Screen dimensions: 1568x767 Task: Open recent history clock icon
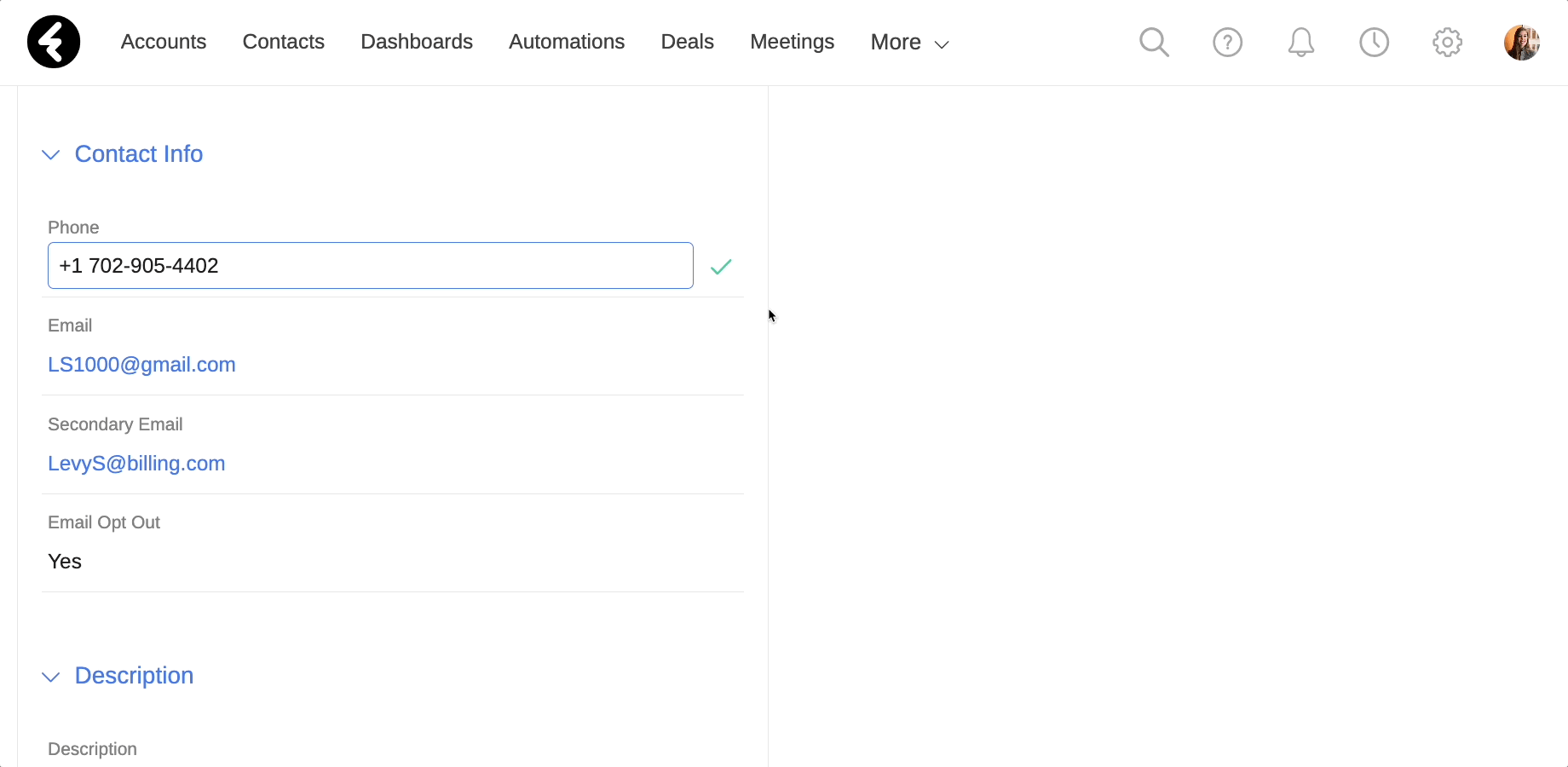point(1374,42)
